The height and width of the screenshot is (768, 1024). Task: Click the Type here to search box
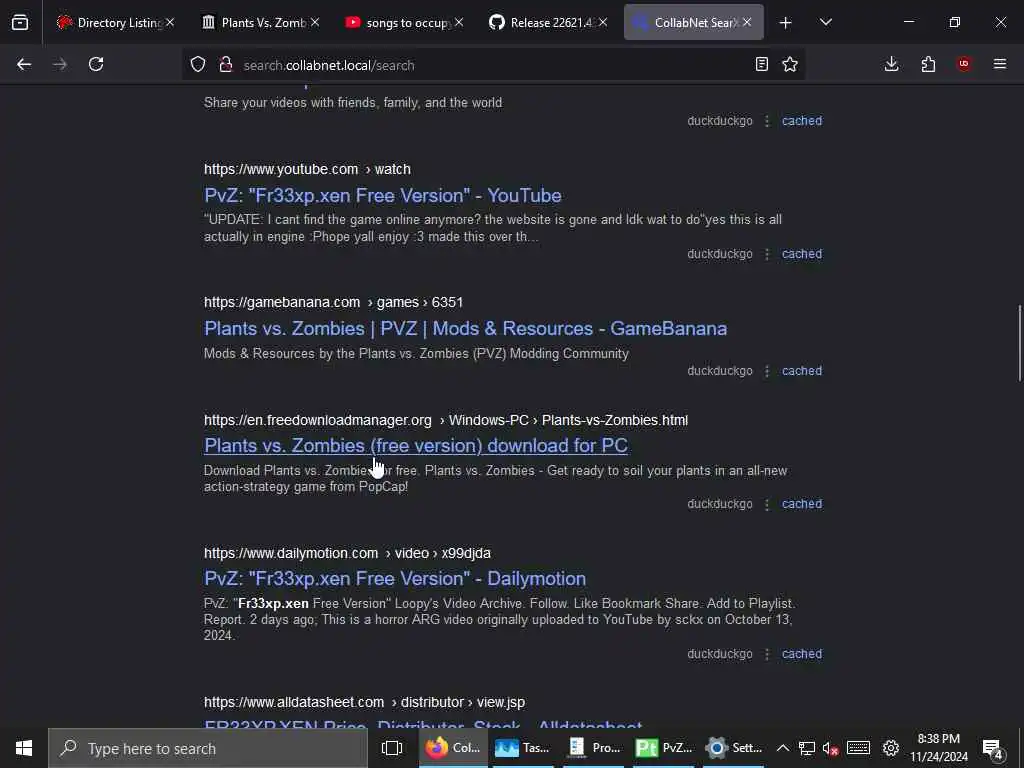point(208,748)
